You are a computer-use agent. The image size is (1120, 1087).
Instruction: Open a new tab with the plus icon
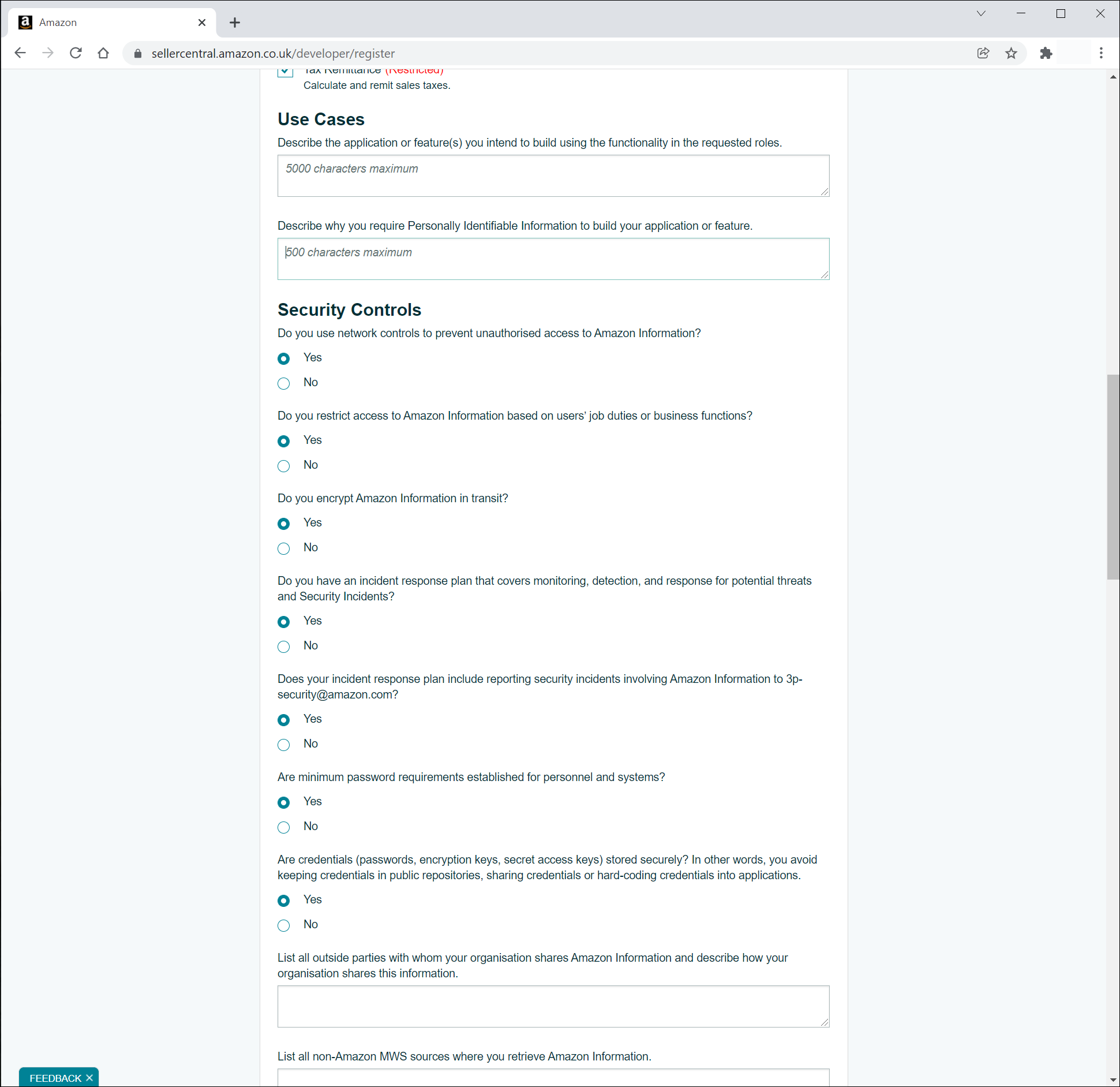[234, 23]
